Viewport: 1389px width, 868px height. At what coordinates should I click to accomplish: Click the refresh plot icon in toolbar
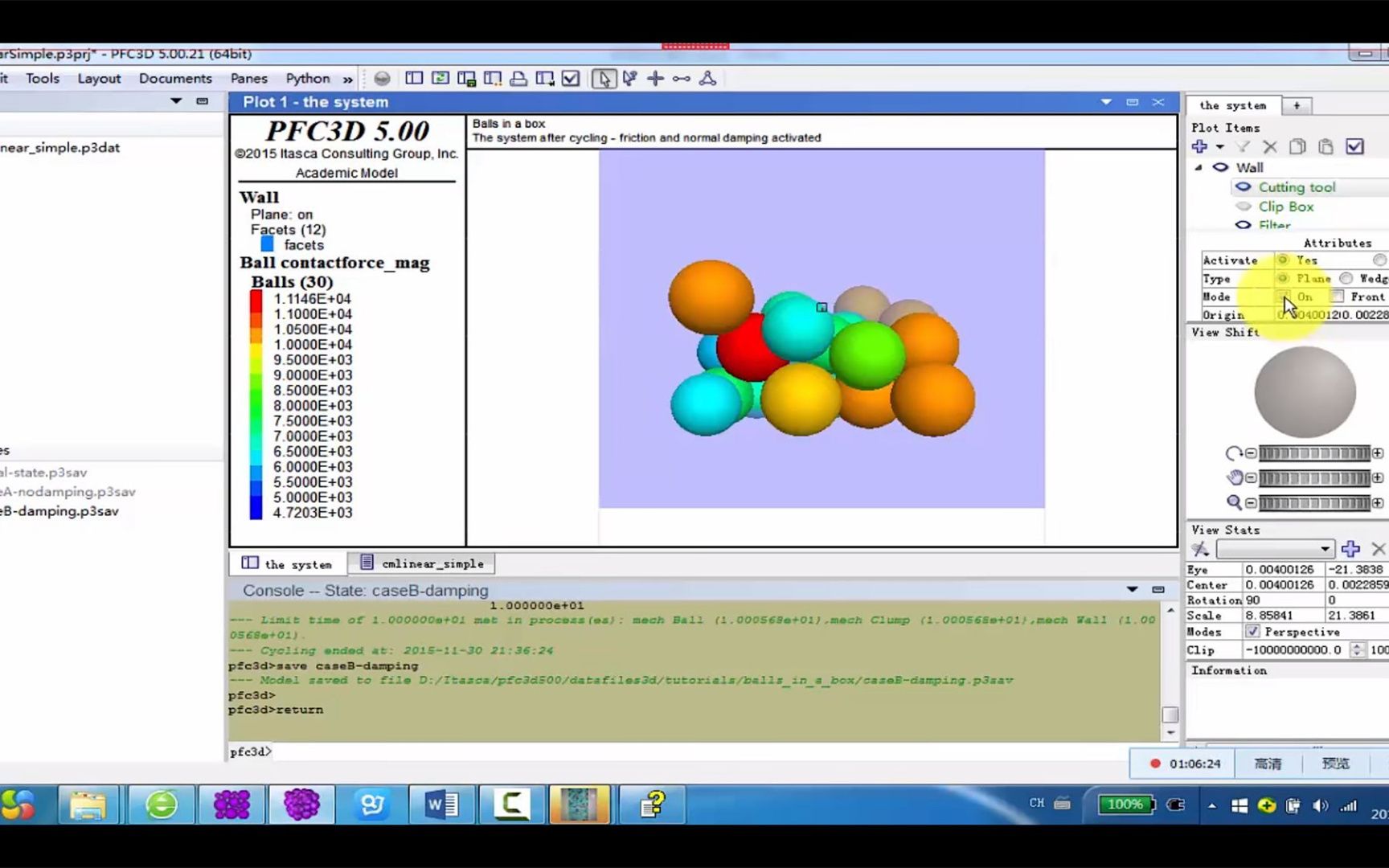tap(440, 79)
